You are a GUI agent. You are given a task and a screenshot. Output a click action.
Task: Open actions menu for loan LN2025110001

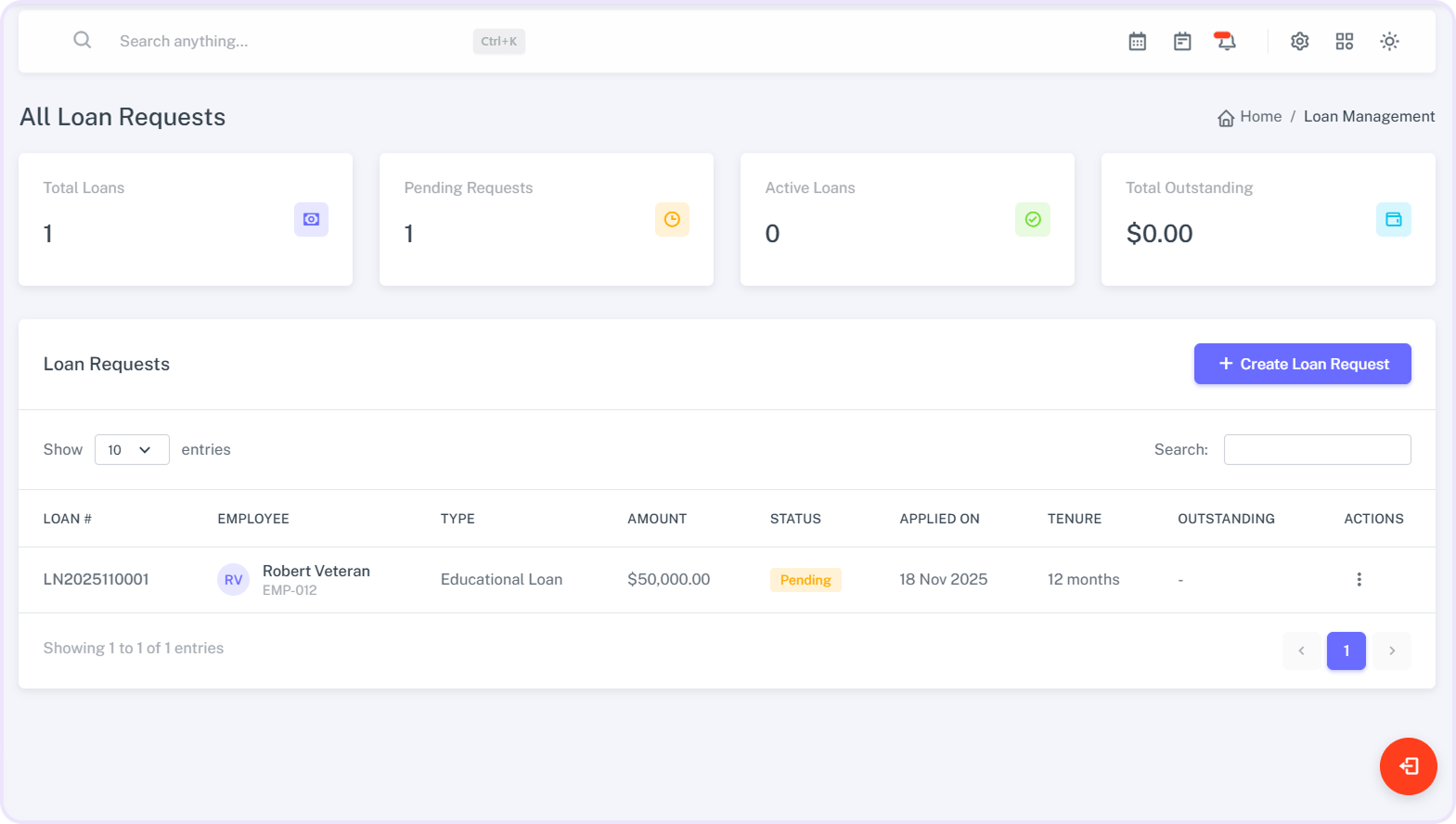coord(1359,579)
